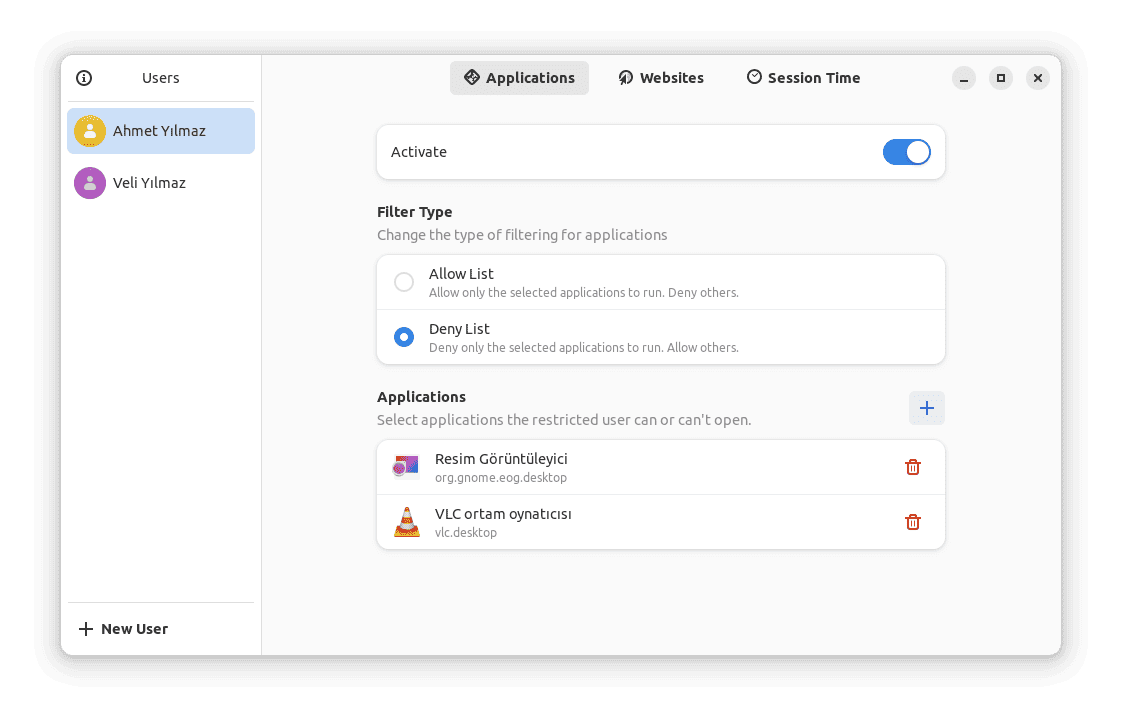This screenshot has height=722, width=1122.
Task: Click the org.gnome.eog.desktop text
Action: (x=501, y=478)
